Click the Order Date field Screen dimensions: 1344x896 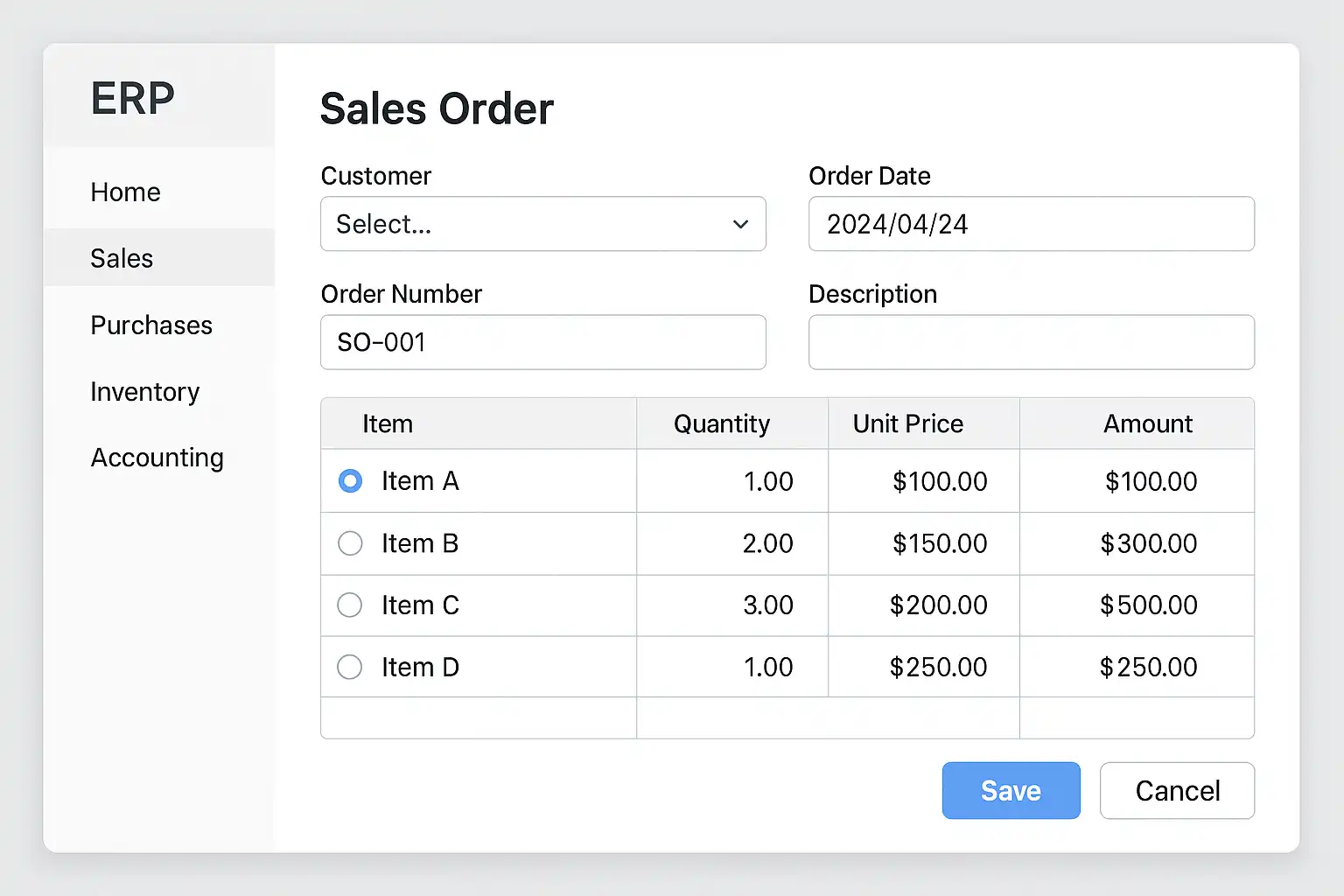1031,224
